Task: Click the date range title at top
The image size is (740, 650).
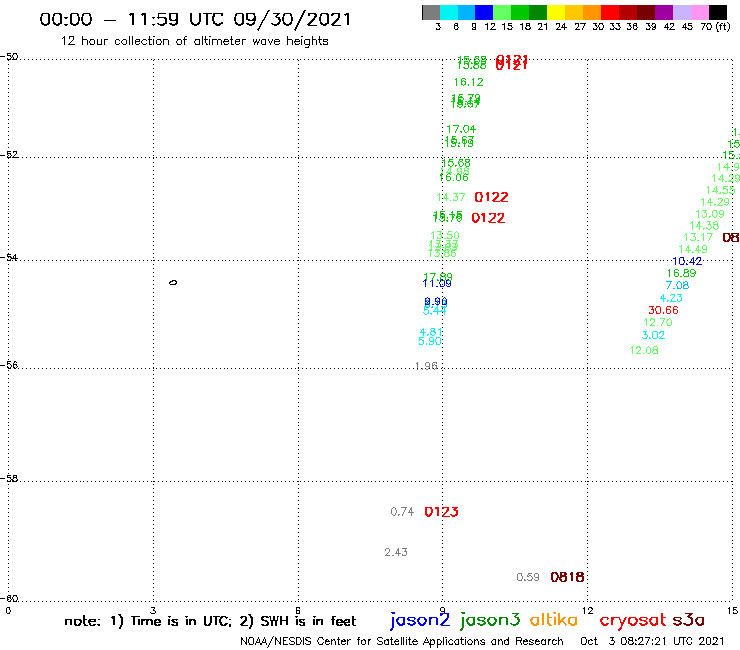Action: pyautogui.click(x=195, y=20)
